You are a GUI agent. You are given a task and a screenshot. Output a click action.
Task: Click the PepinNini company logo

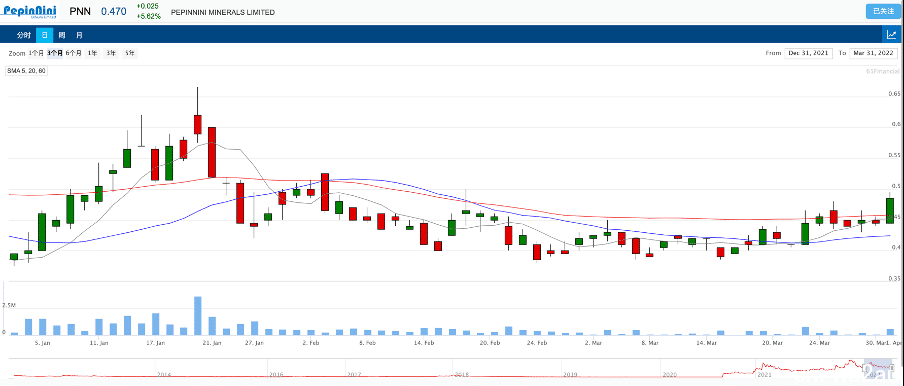tap(30, 12)
